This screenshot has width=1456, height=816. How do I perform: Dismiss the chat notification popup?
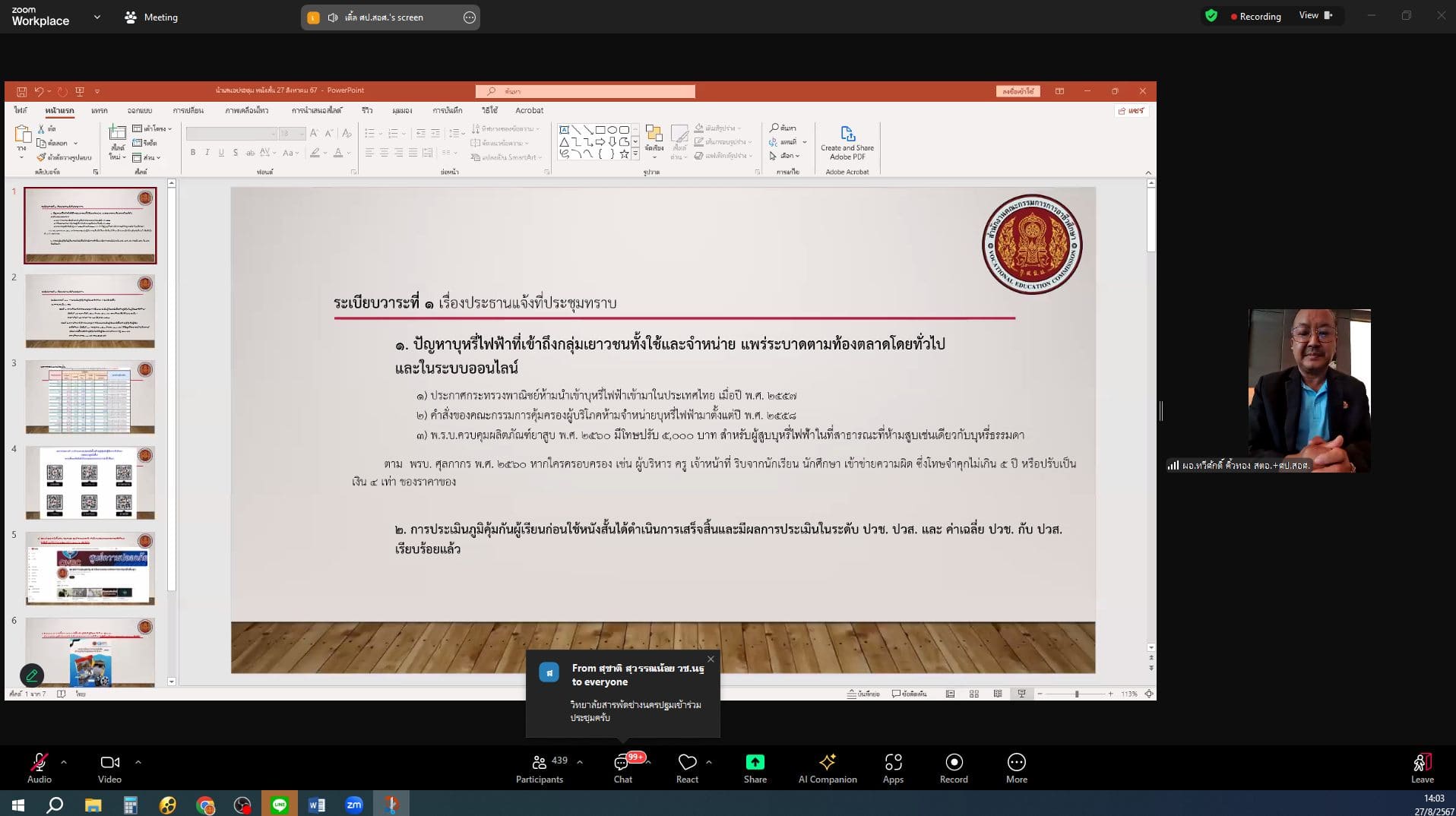[x=711, y=659]
